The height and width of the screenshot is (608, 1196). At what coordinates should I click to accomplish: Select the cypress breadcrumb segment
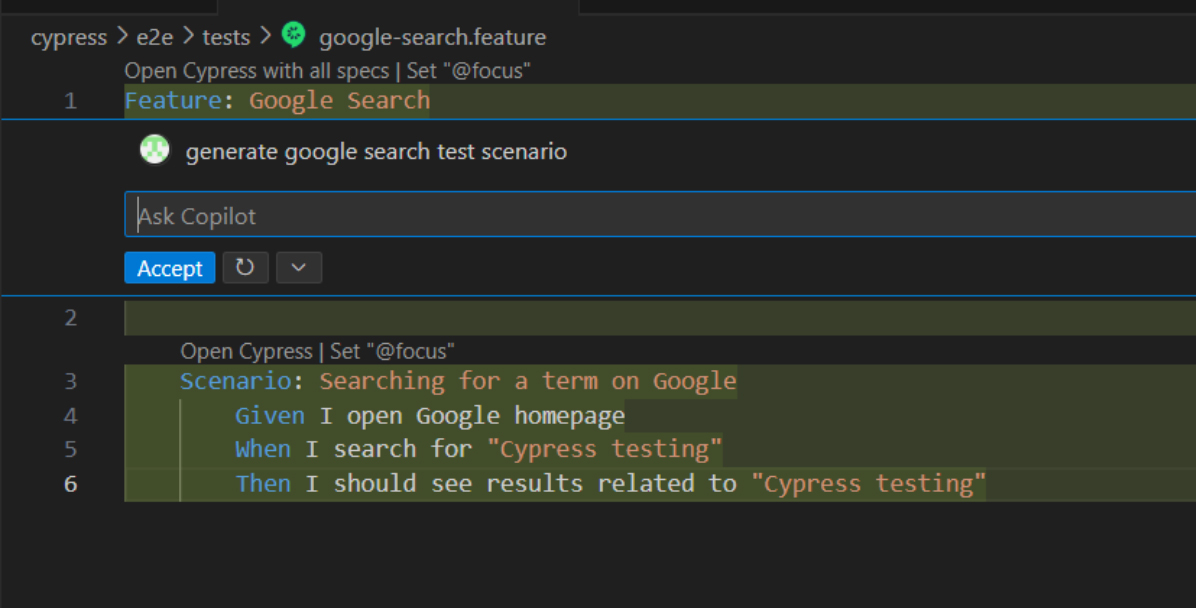[x=69, y=37]
